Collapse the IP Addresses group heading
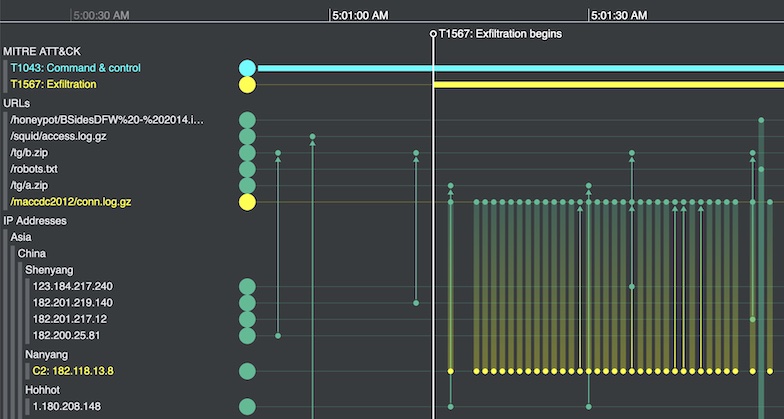 pyautogui.click(x=38, y=220)
